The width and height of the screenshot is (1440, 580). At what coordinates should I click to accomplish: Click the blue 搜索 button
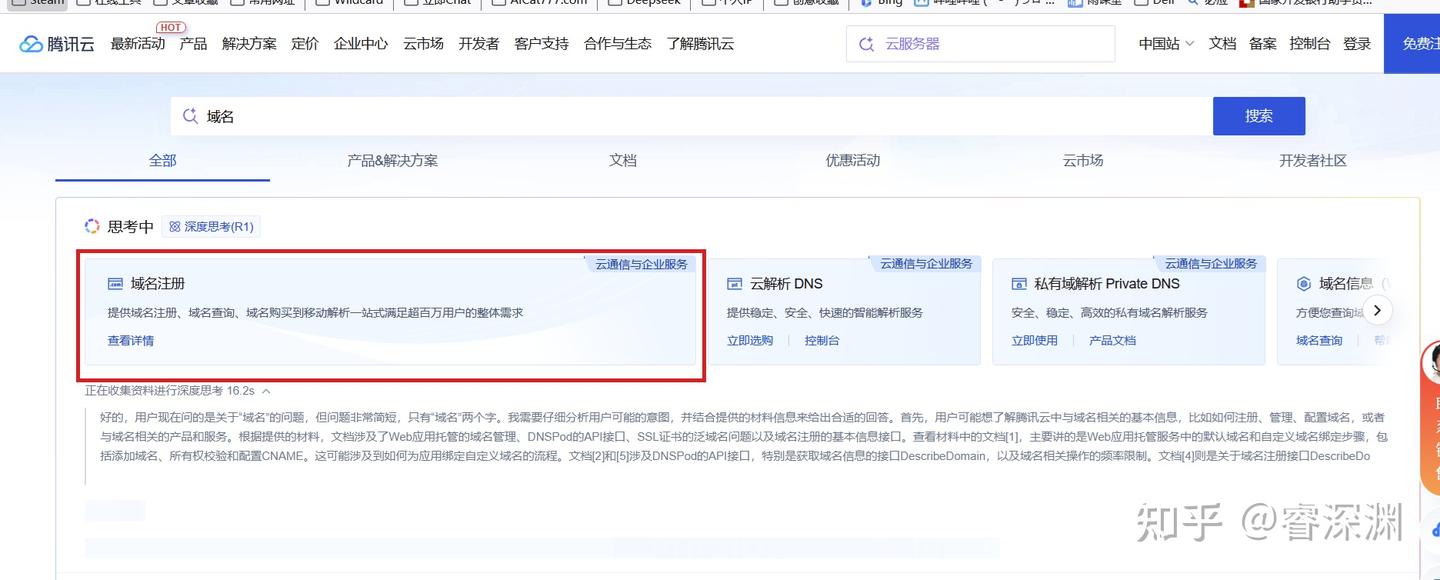click(x=1258, y=115)
